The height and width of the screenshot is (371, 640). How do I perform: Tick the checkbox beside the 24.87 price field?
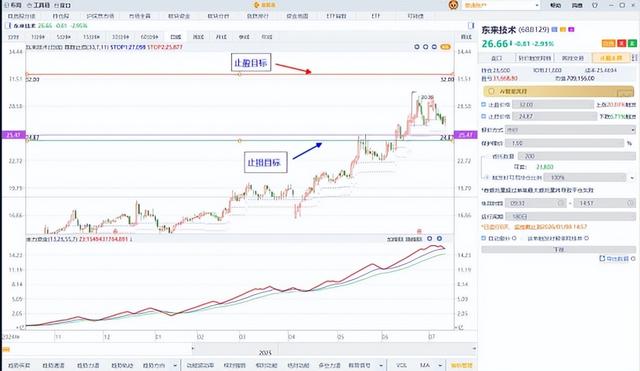point(484,116)
